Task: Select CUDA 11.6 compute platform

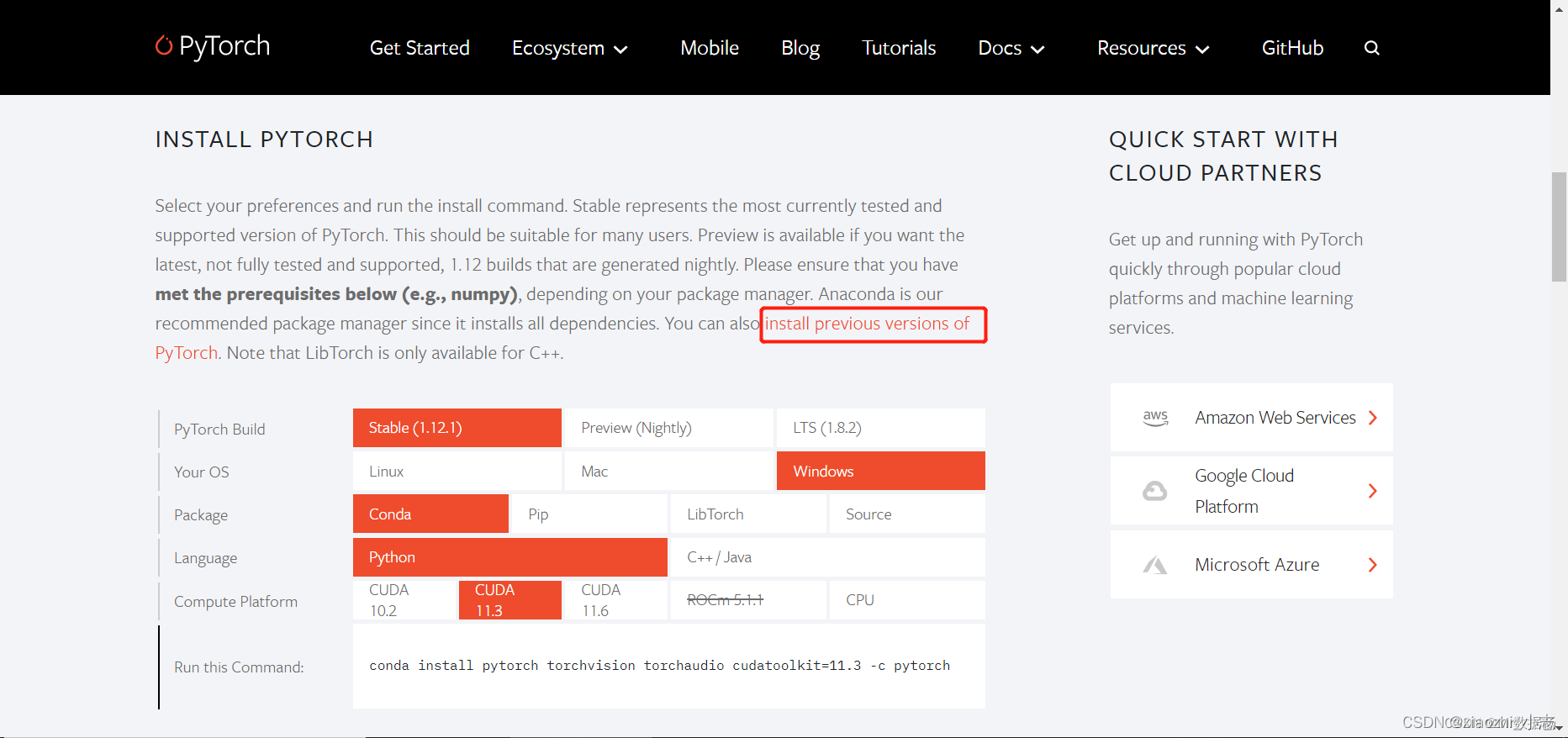Action: click(x=615, y=600)
